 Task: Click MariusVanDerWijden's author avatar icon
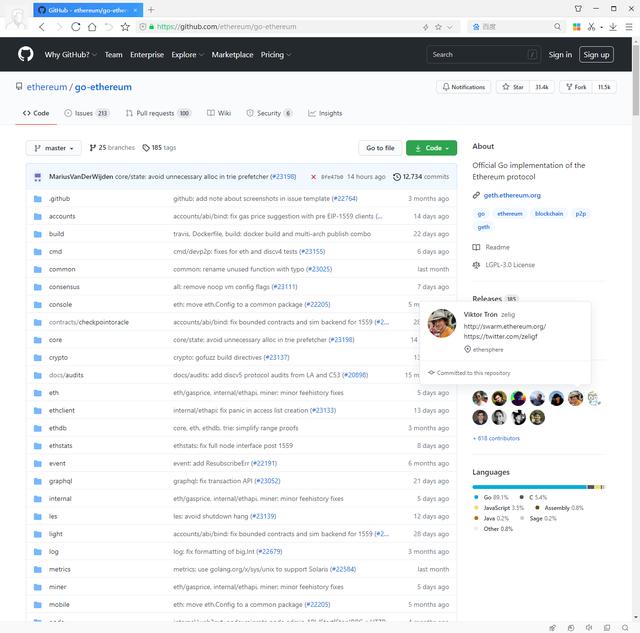[x=38, y=177]
